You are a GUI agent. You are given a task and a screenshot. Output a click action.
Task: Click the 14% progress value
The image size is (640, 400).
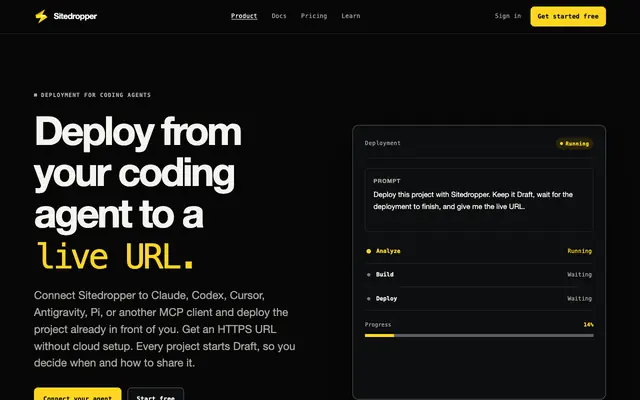[x=588, y=325]
